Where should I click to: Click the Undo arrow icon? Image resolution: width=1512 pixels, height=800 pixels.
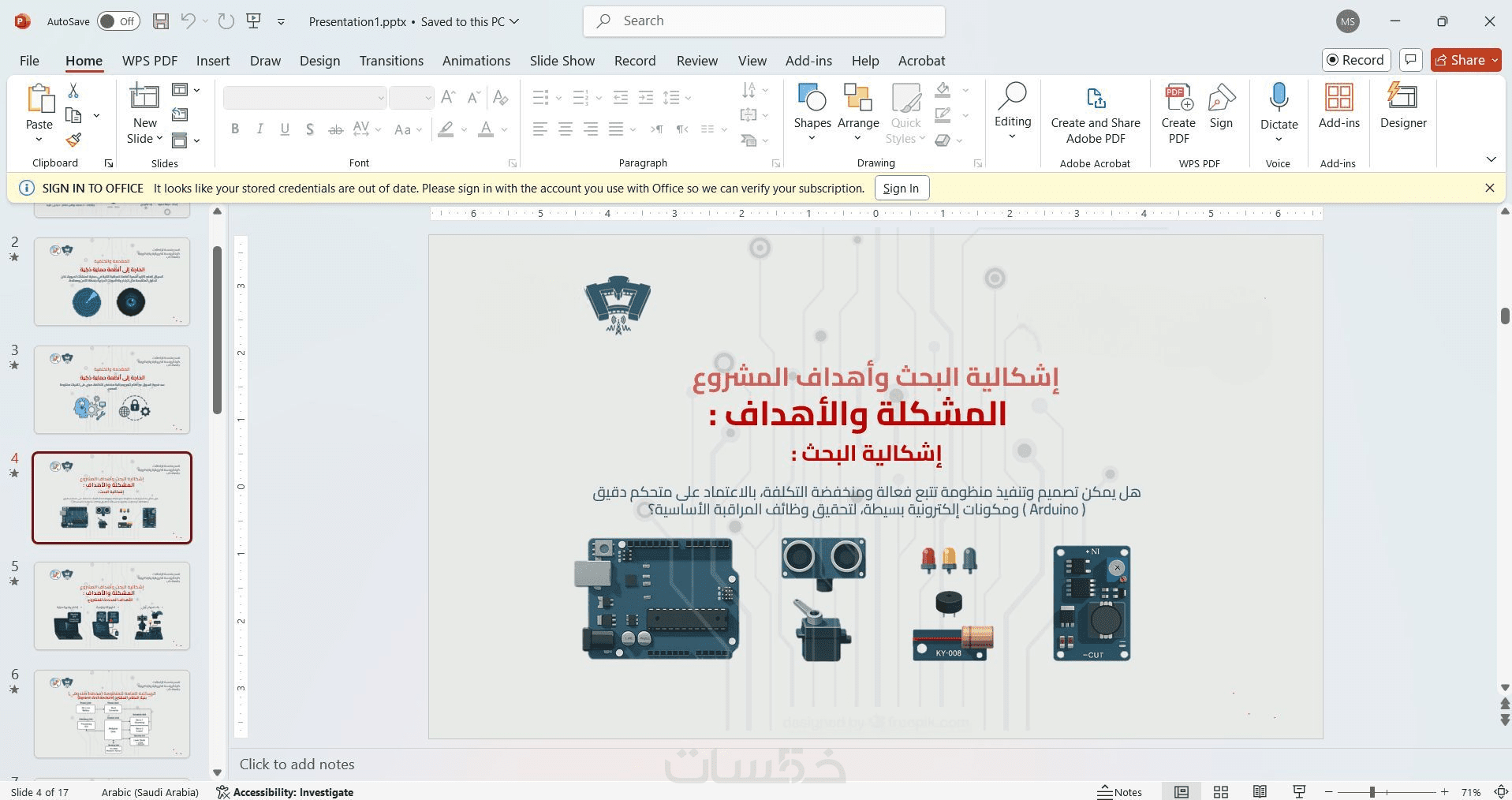188,21
